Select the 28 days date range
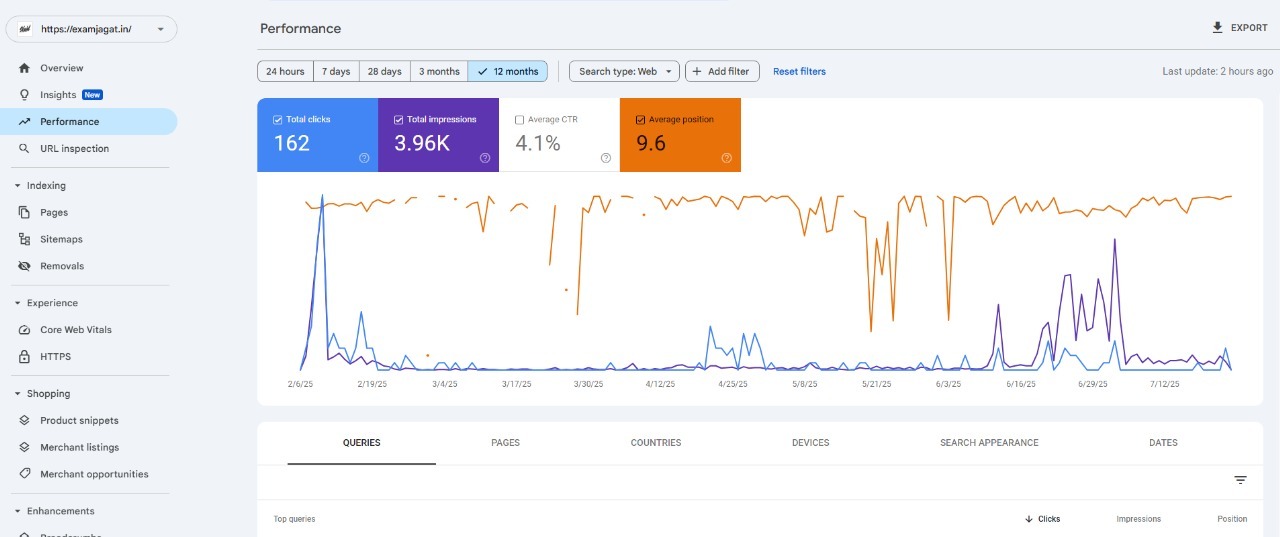 pos(384,72)
